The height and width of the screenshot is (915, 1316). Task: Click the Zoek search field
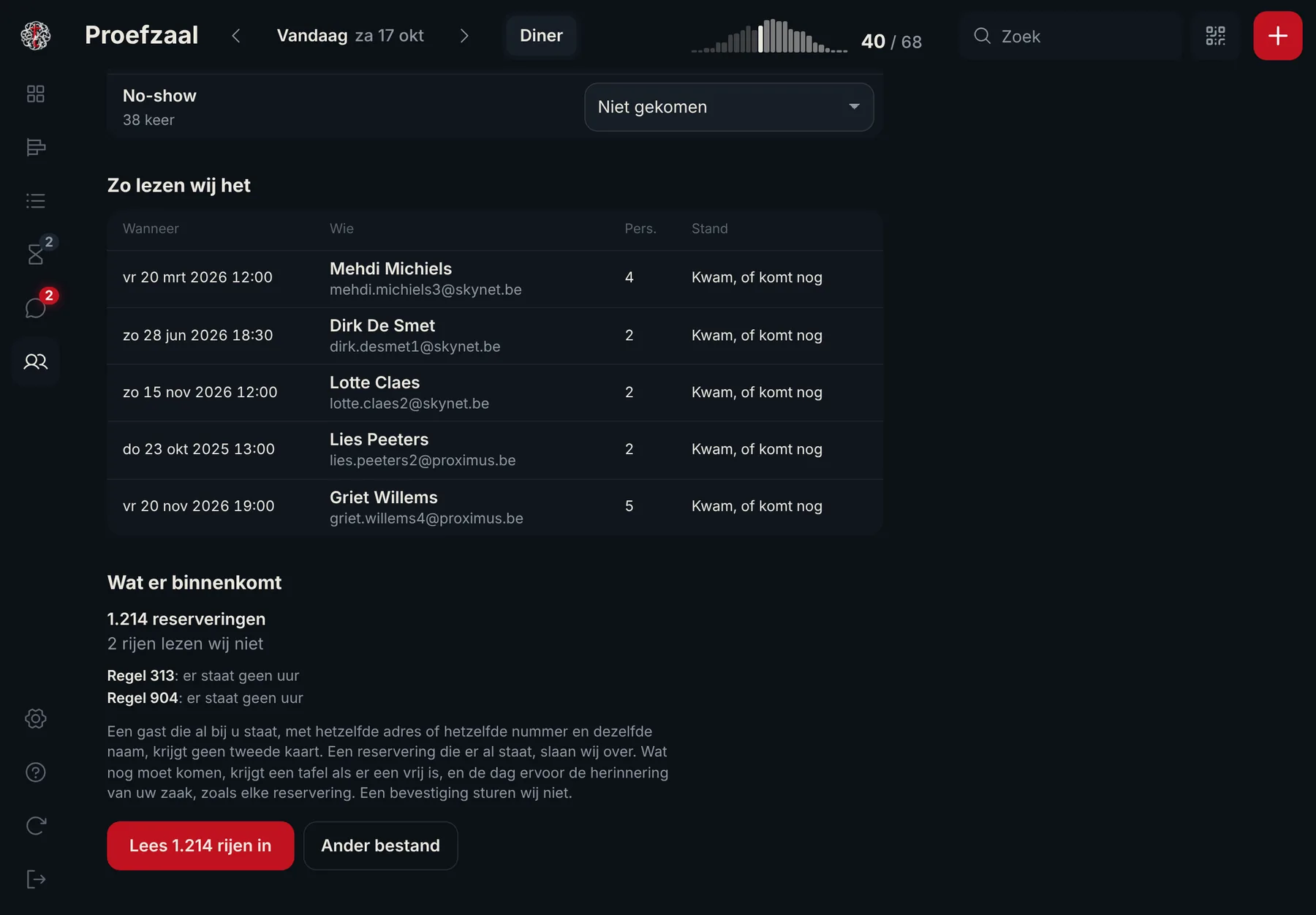[x=1070, y=36]
